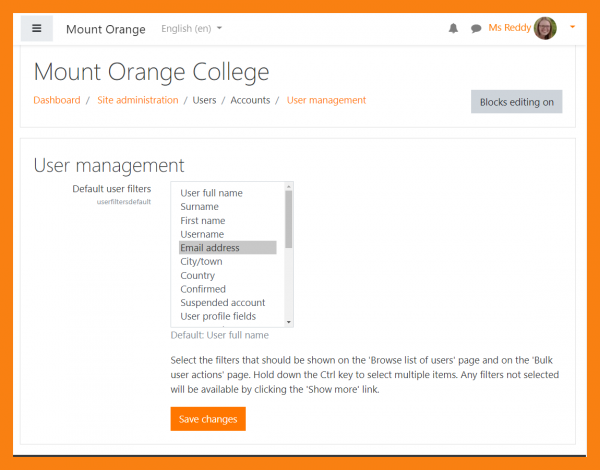The image size is (600, 470).
Task: Open the hamburger navigation drawer menu
Action: click(37, 28)
